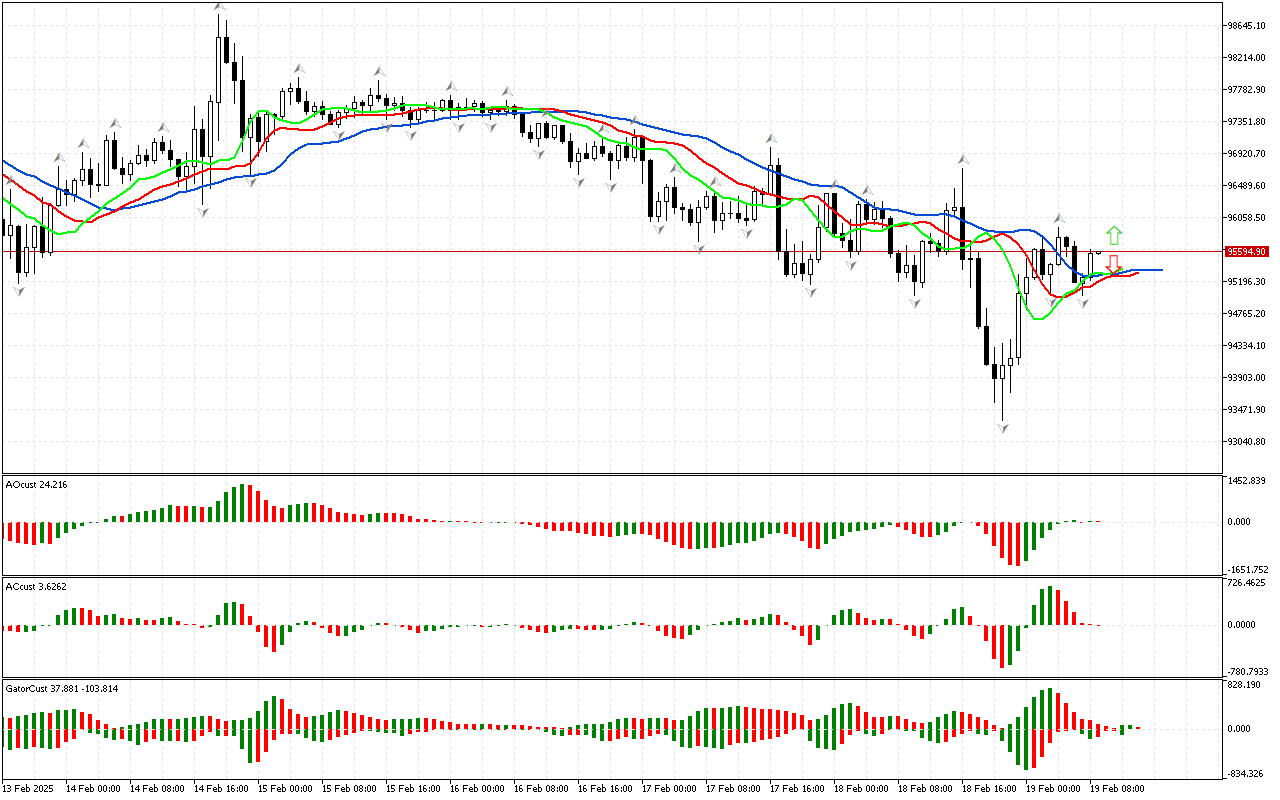Click the 14 Feb 08:00 time label
This screenshot has width=1280, height=800.
coord(157,789)
